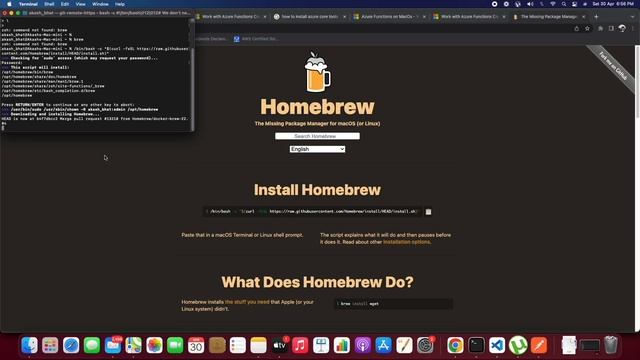Image resolution: width=640 pixels, height=360 pixels.
Task: Launch FaceTime from the Dock
Action: pos(175,345)
